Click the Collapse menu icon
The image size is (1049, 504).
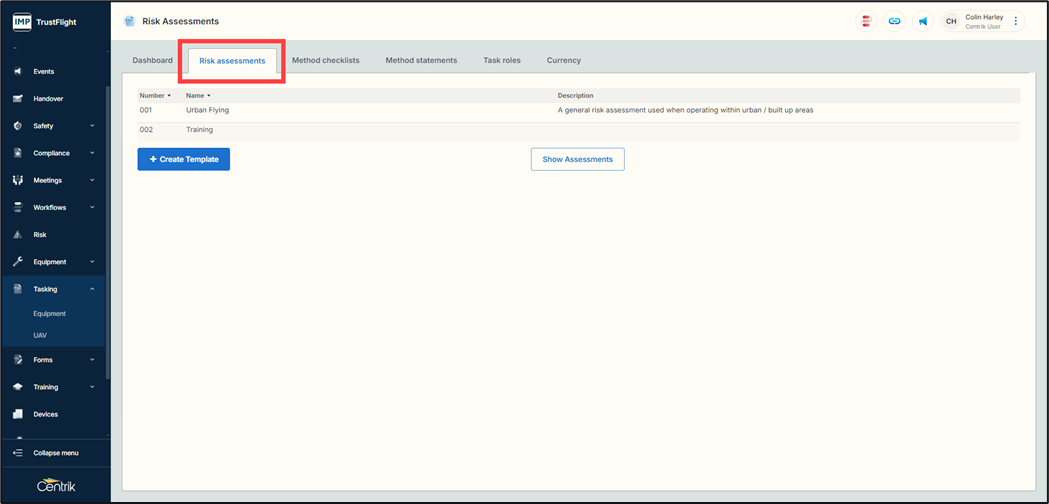coord(17,453)
